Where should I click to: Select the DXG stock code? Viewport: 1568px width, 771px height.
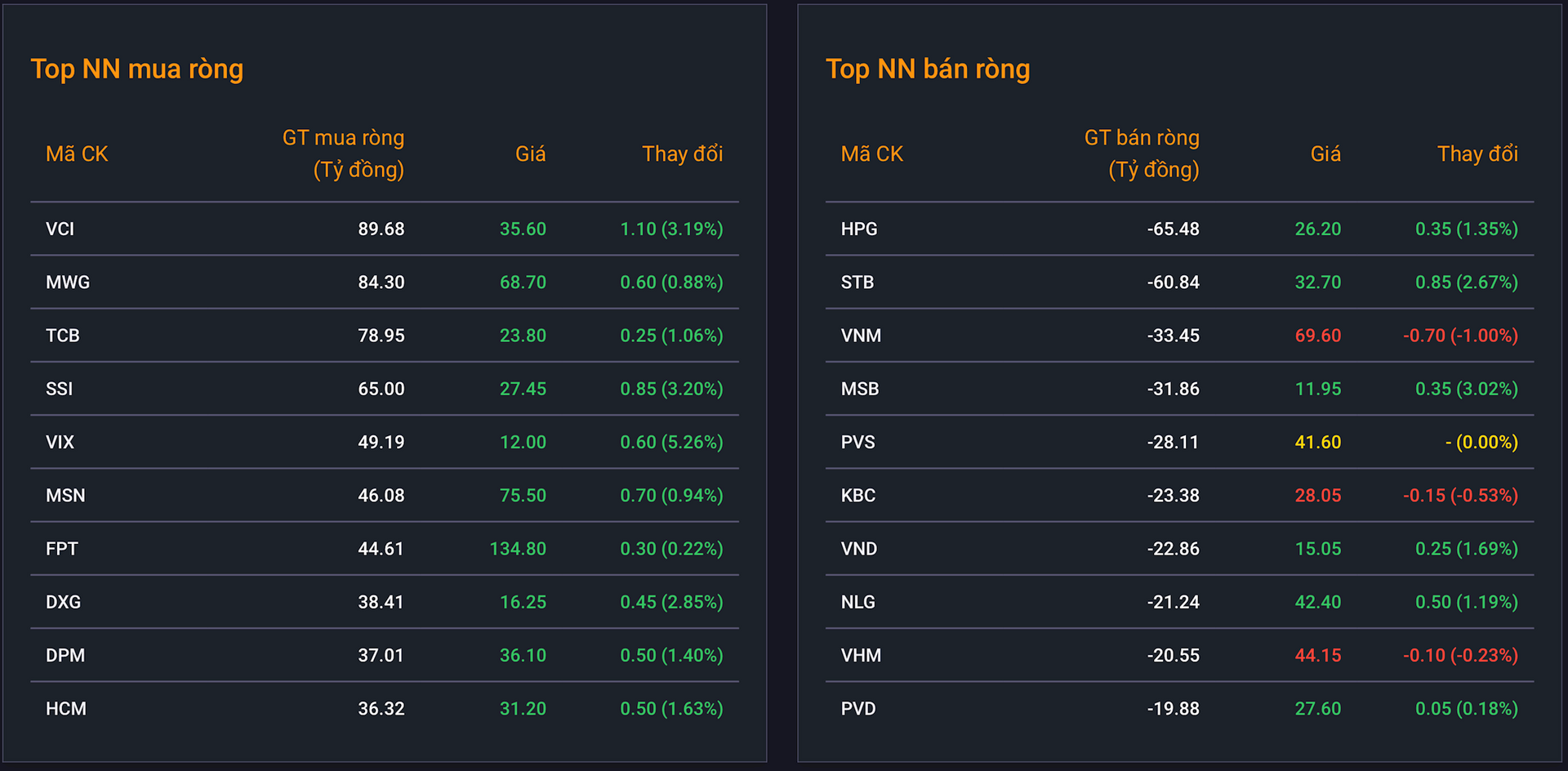tap(63, 602)
